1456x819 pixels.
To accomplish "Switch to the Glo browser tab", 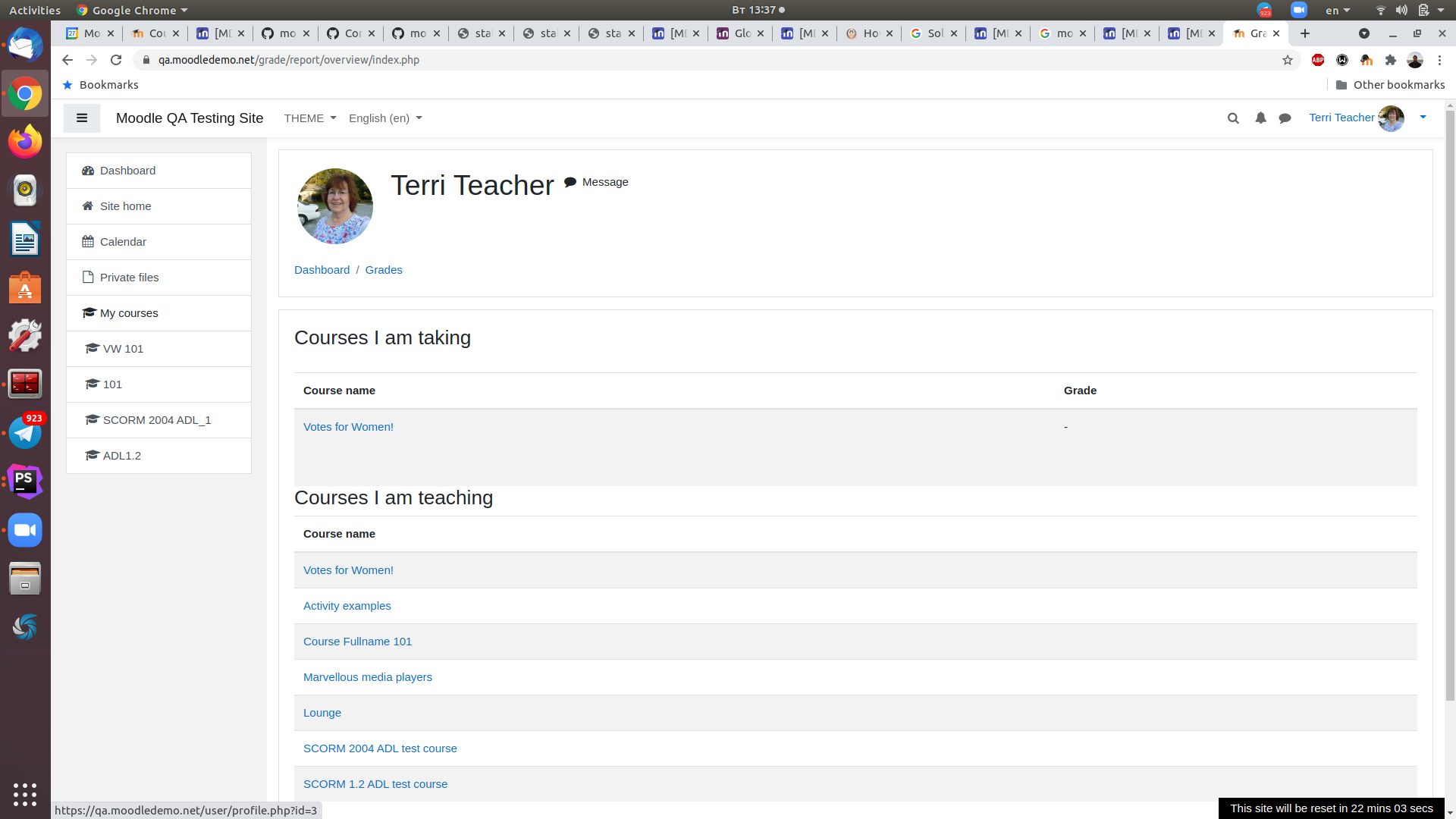I will [740, 33].
